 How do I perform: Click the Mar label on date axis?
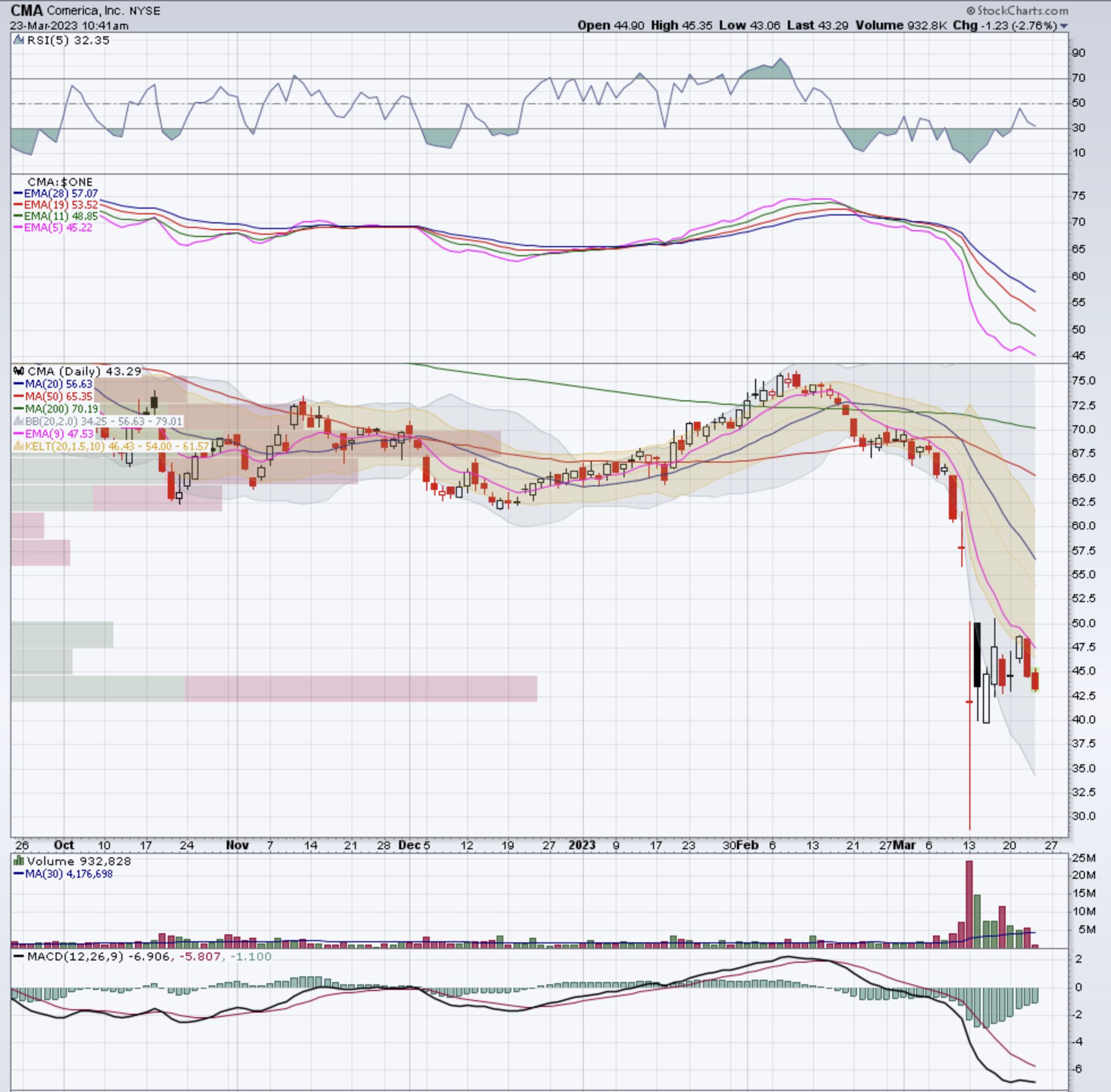pos(905,845)
